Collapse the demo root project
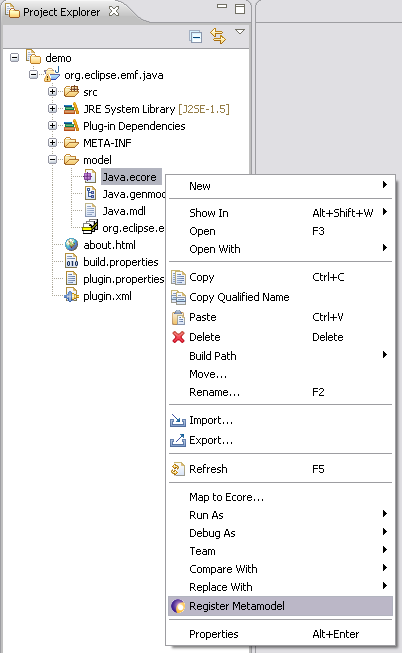The image size is (402, 653). pos(15,57)
